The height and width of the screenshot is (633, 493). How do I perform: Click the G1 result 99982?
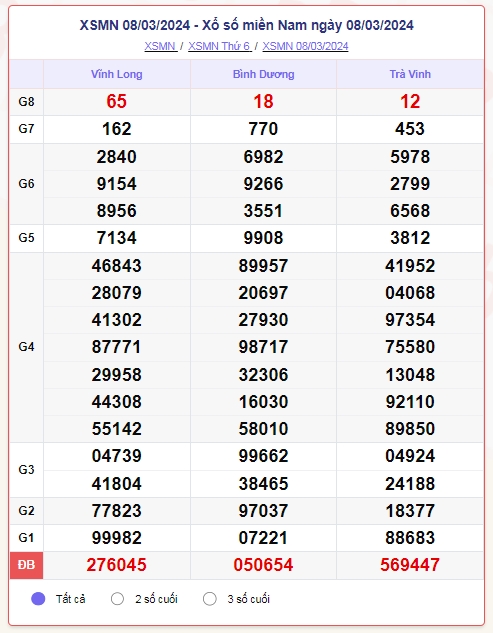click(117, 538)
